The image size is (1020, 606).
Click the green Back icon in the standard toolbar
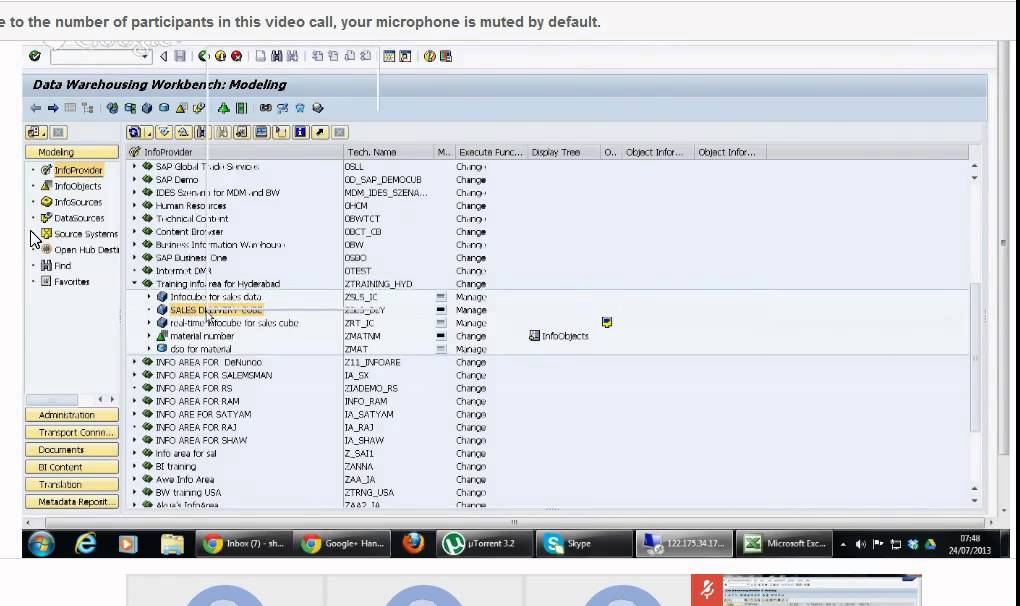pyautogui.click(x=204, y=57)
